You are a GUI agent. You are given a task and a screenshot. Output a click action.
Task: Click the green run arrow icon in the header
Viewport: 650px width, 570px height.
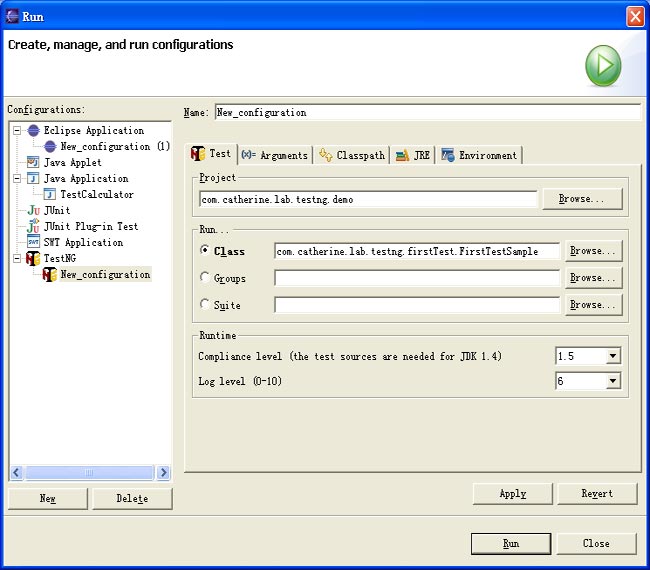click(x=603, y=66)
